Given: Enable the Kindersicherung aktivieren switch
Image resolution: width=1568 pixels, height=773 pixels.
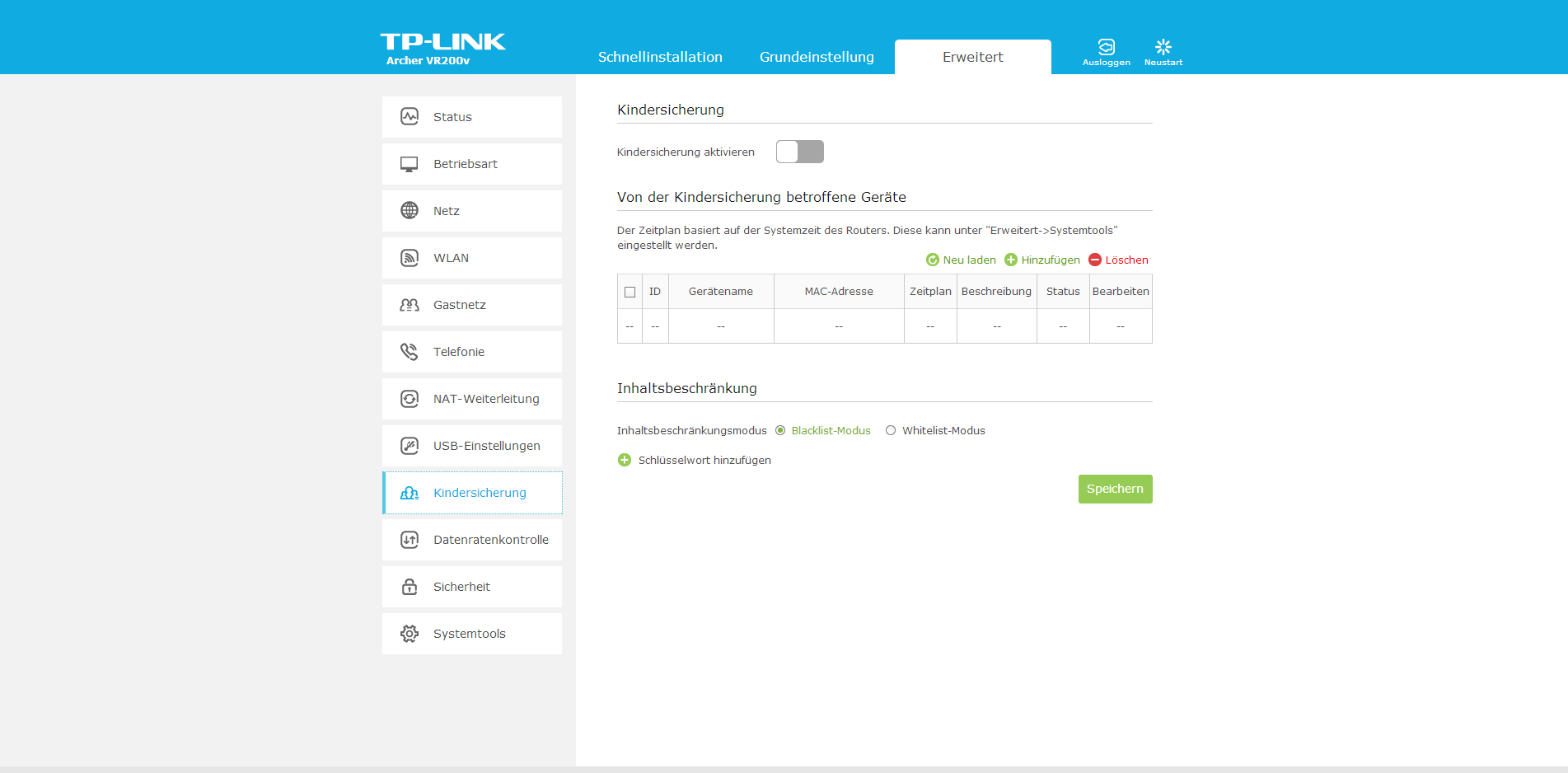Looking at the screenshot, I should pos(799,152).
